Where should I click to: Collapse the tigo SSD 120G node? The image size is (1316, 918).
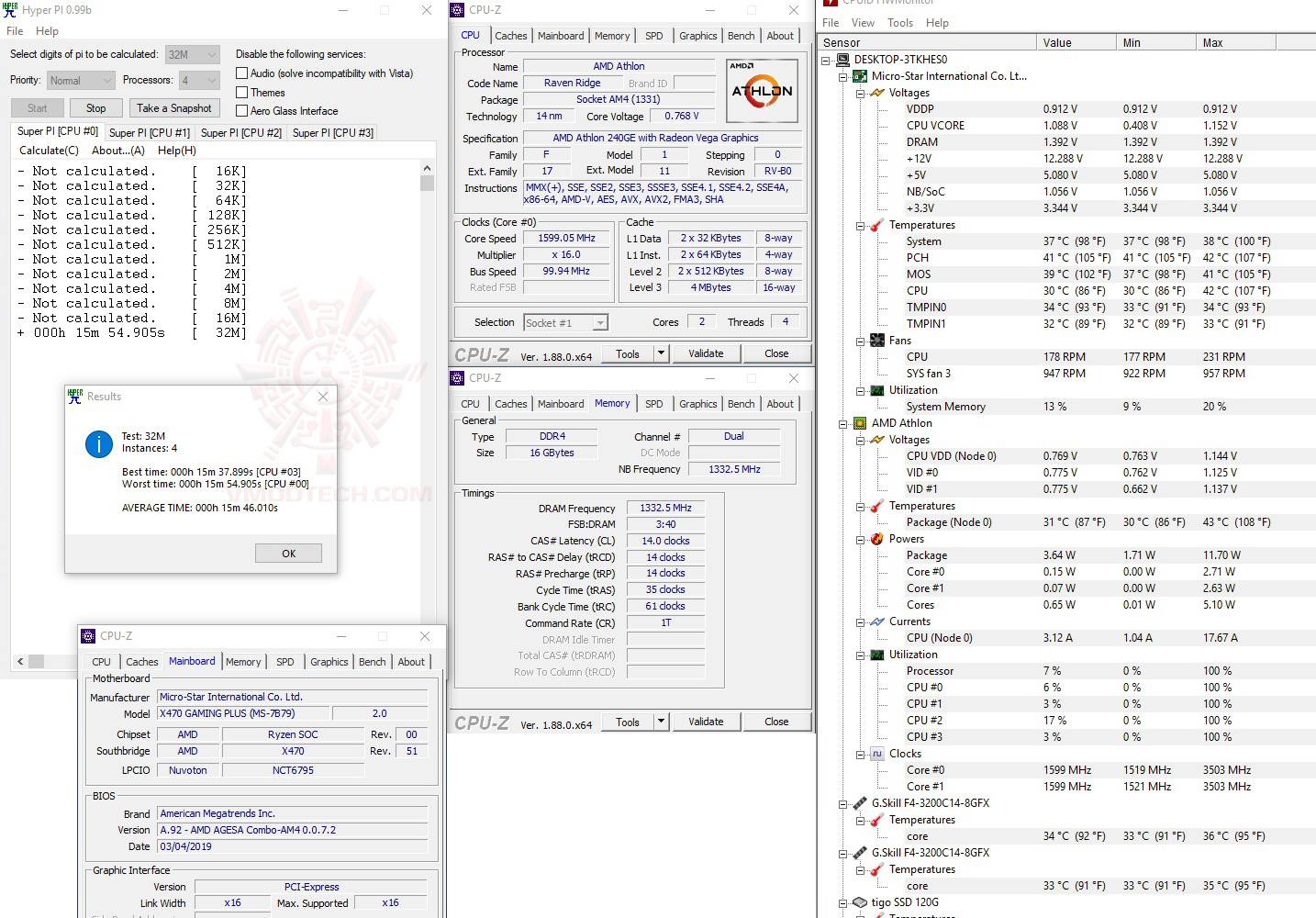pyautogui.click(x=843, y=902)
